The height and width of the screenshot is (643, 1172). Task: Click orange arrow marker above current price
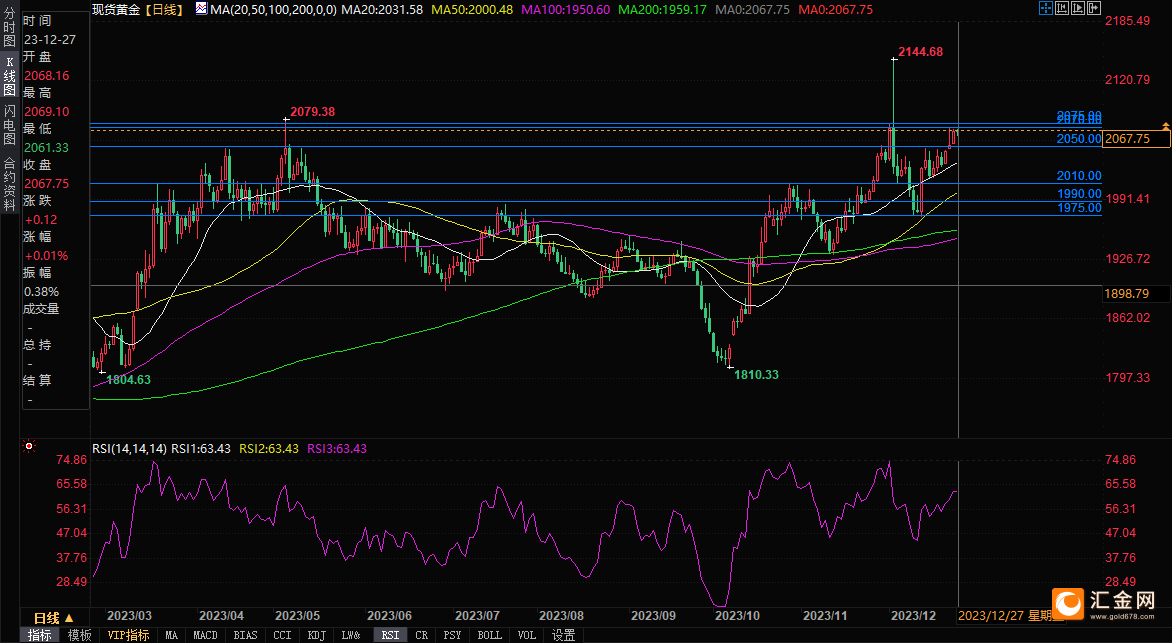point(1165,124)
